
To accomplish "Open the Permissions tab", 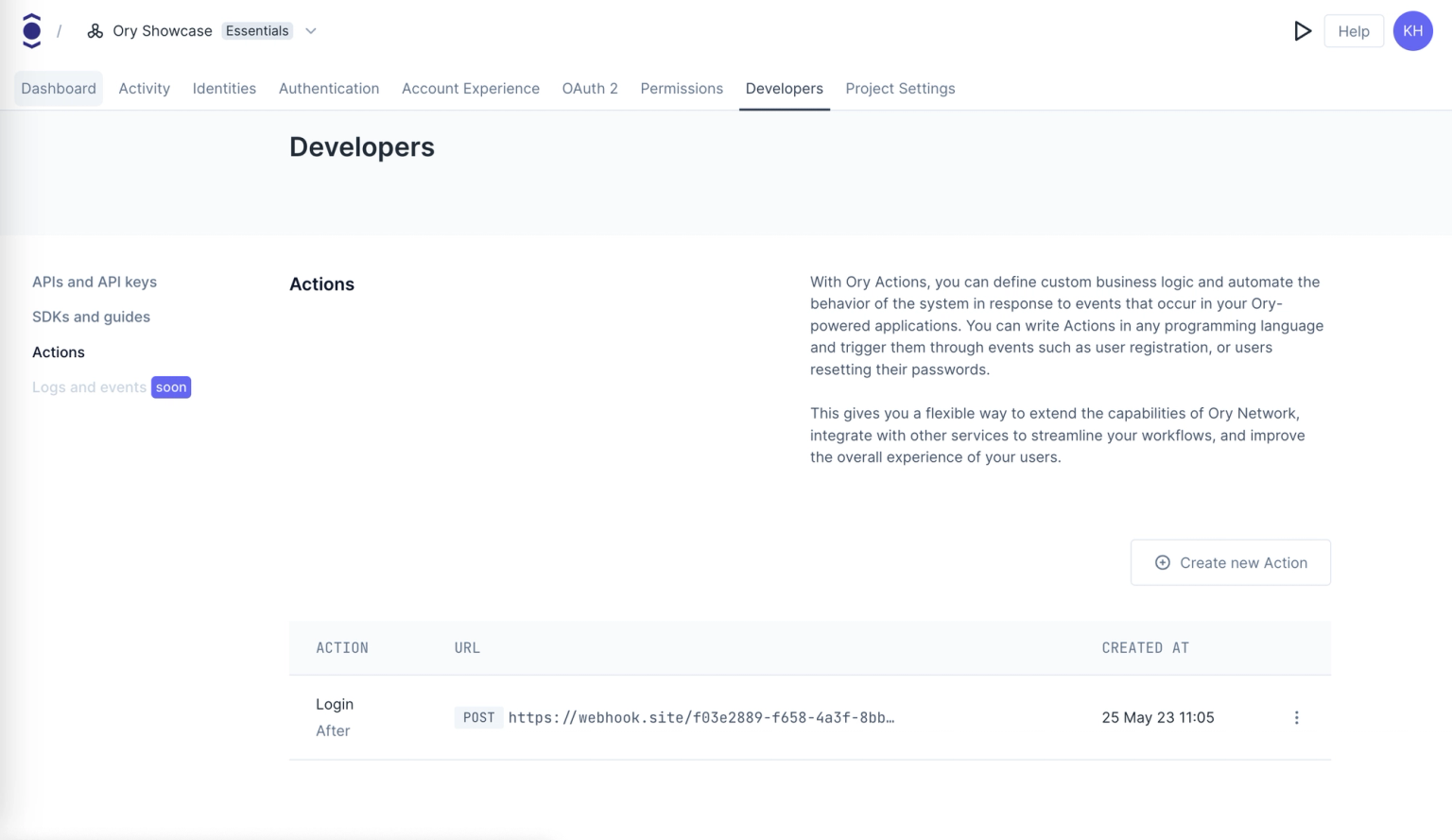I will pos(682,88).
